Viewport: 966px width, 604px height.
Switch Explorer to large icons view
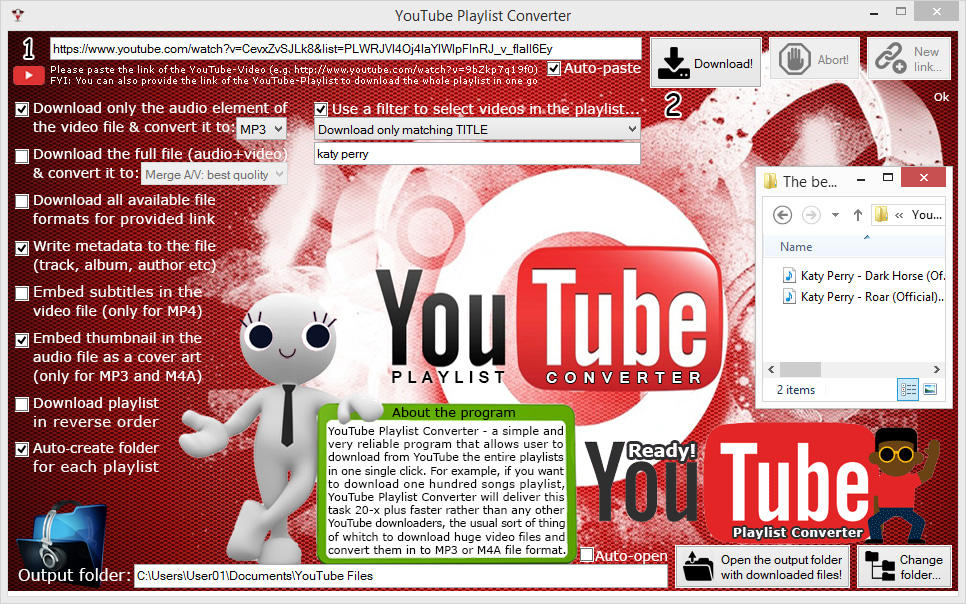[x=930, y=390]
